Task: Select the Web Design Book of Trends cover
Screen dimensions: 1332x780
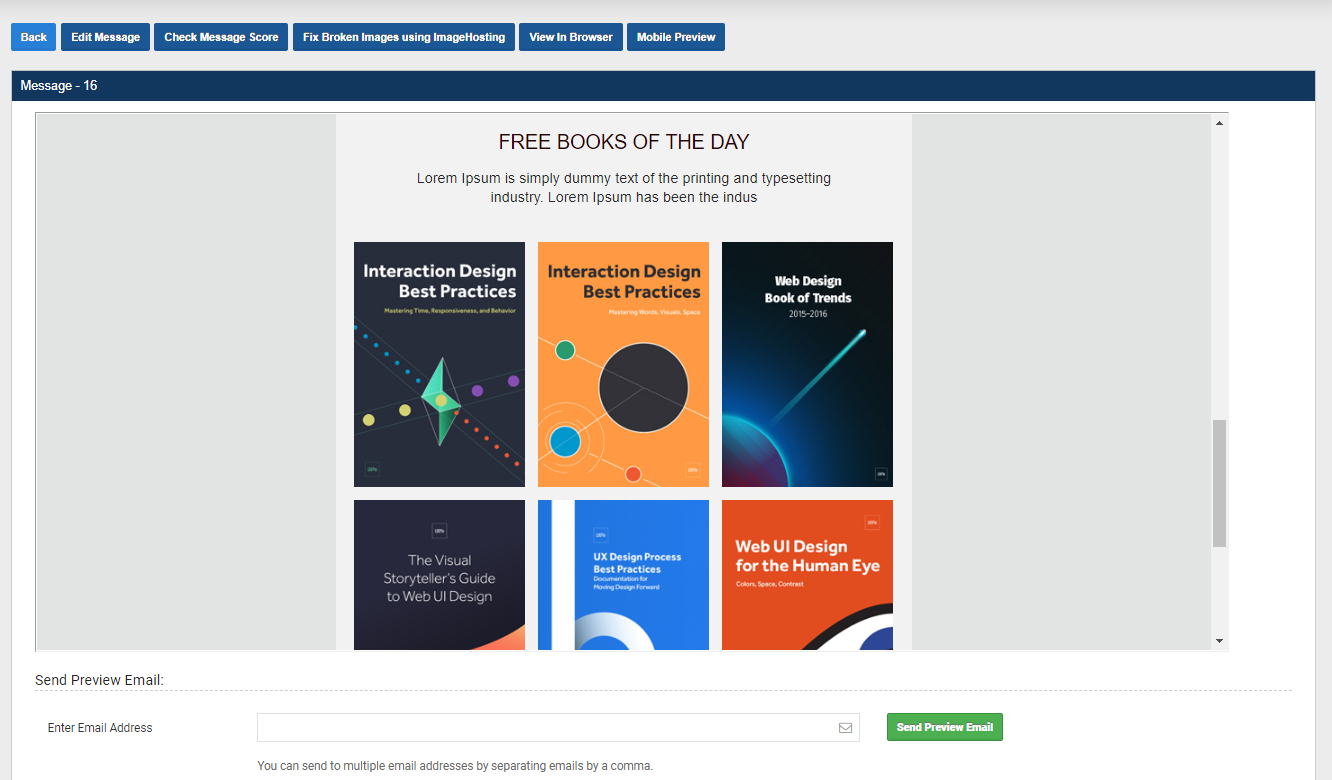Action: click(807, 364)
